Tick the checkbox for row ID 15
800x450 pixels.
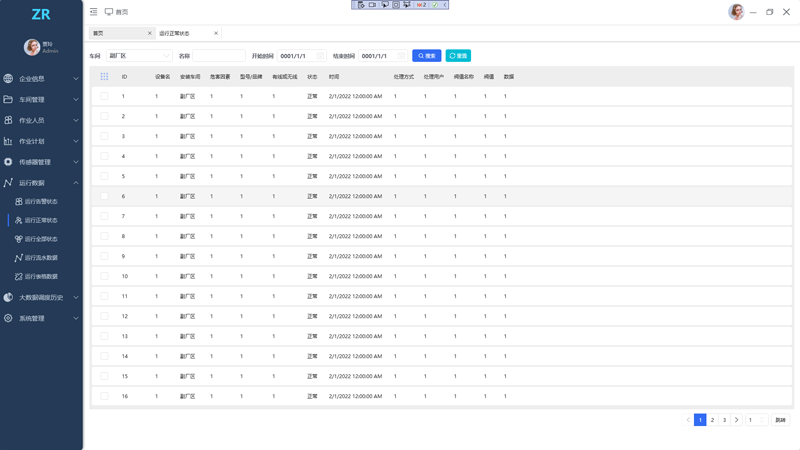pos(105,376)
